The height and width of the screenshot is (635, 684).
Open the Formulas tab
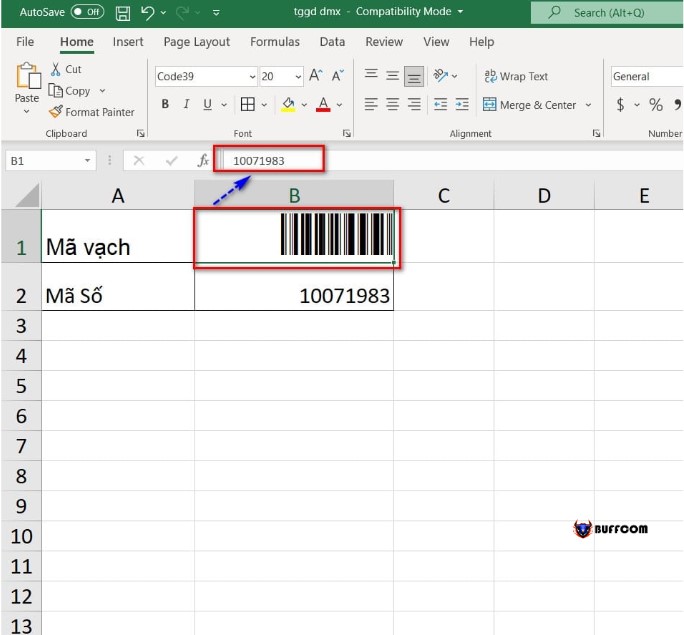pos(275,42)
